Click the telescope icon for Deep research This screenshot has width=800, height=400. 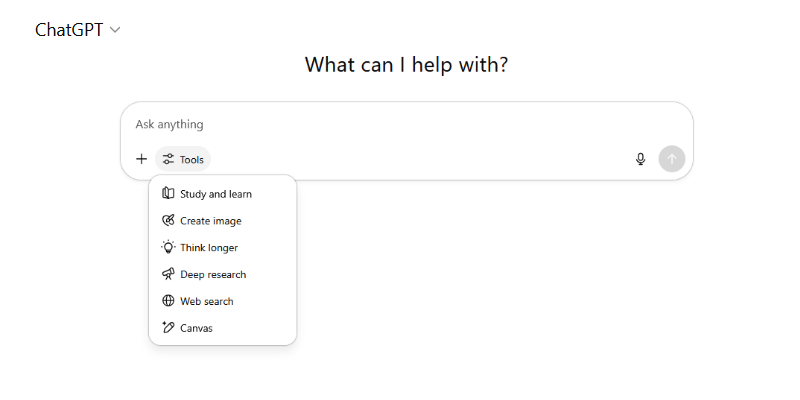pyautogui.click(x=168, y=274)
